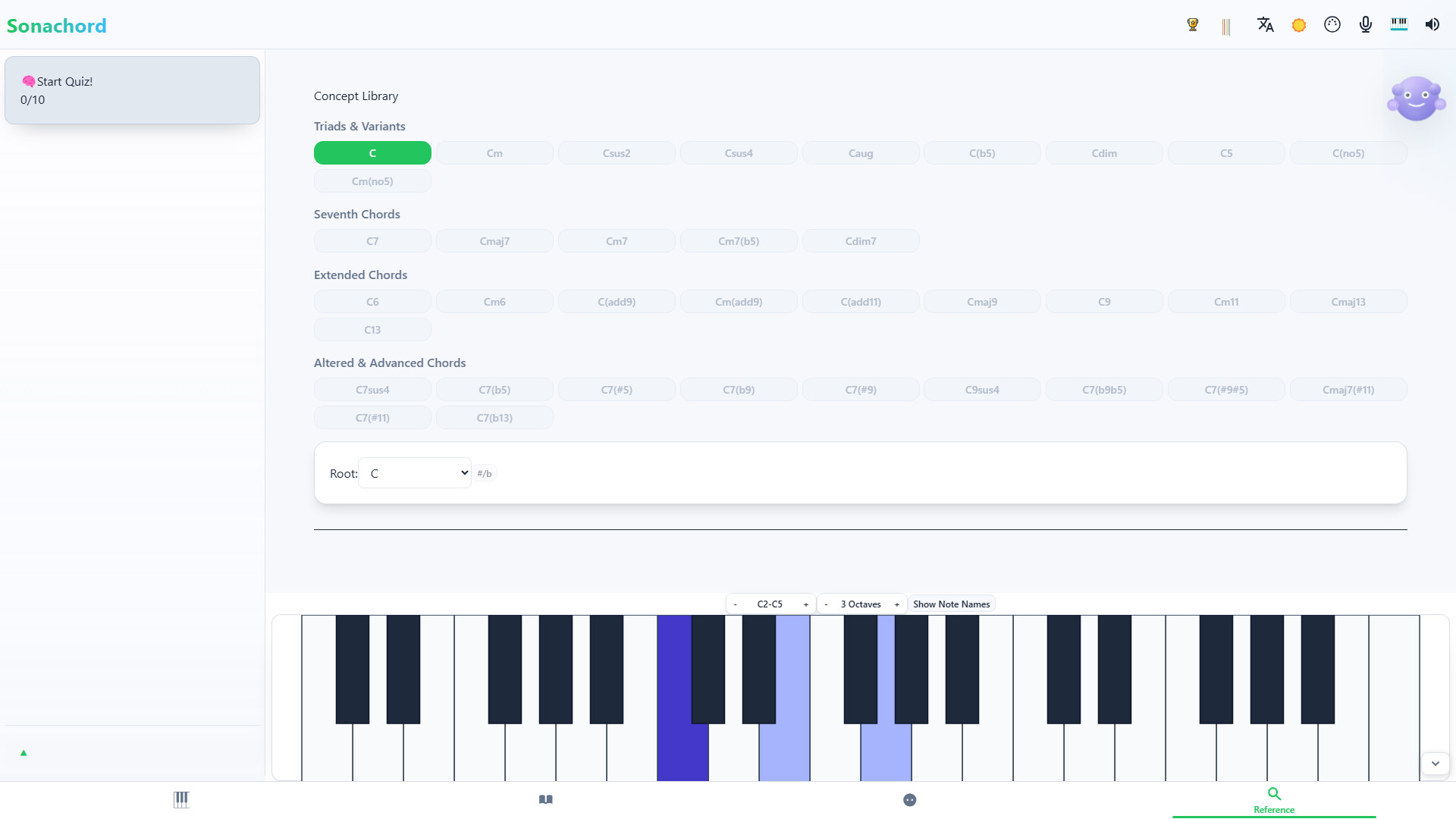Select the Cm chord chip
Image resolution: width=1456 pixels, height=819 pixels.
point(494,153)
